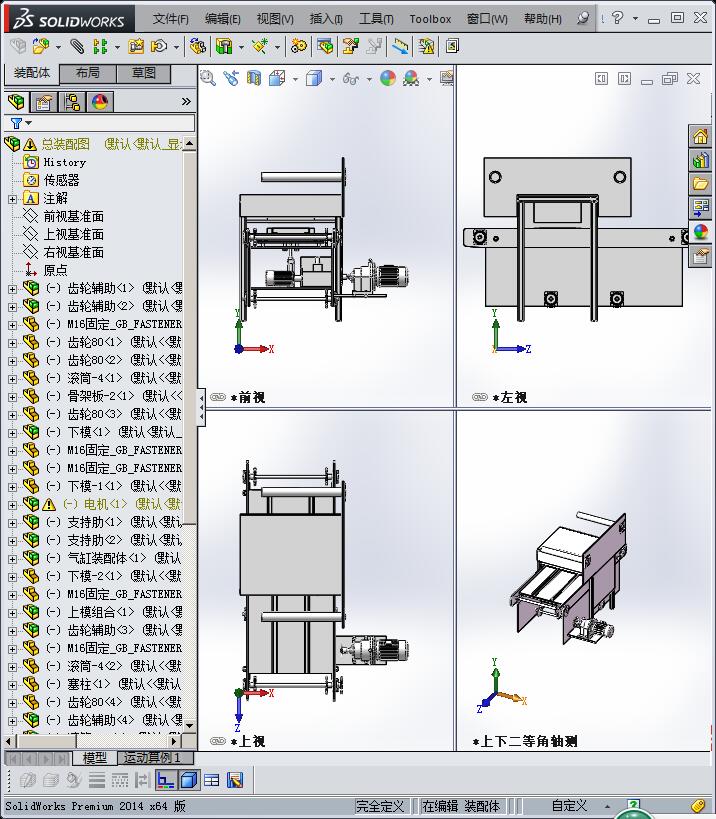Viewport: 716px width, 819px height.
Task: Toggle the 3D view cube button in bottom toolbar
Action: point(189,780)
